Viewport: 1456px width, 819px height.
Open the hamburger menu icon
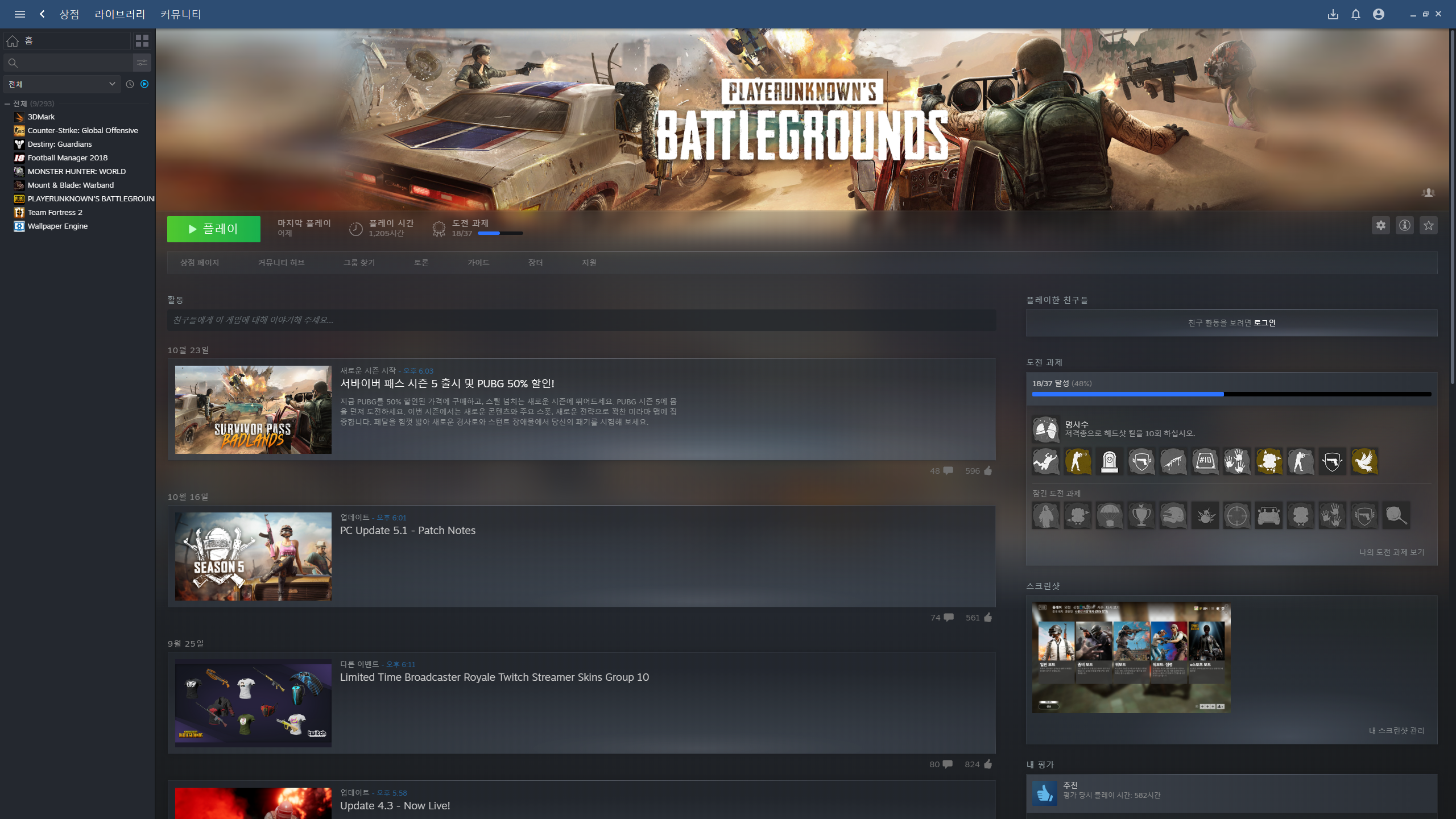20,14
